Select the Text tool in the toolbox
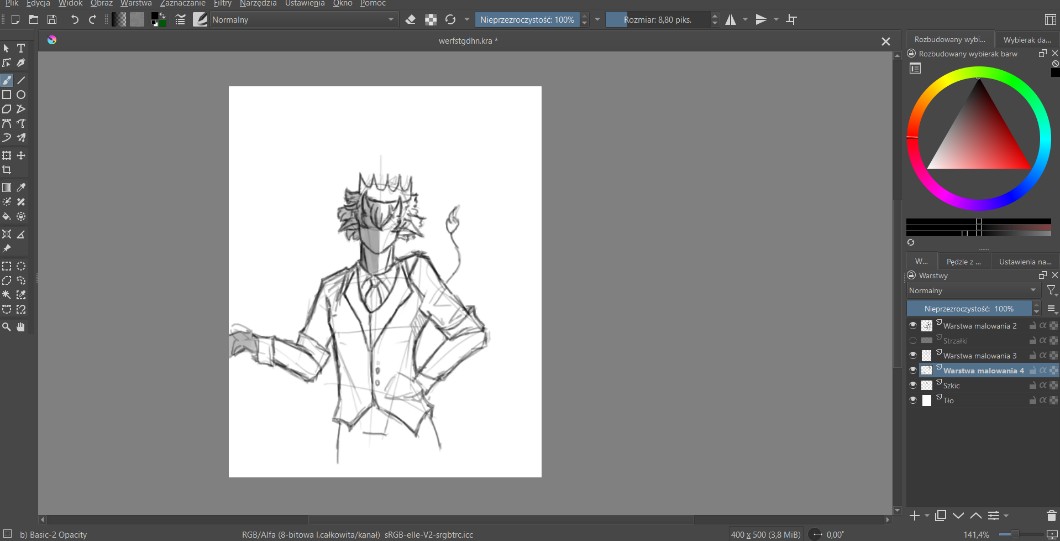 tap(21, 48)
